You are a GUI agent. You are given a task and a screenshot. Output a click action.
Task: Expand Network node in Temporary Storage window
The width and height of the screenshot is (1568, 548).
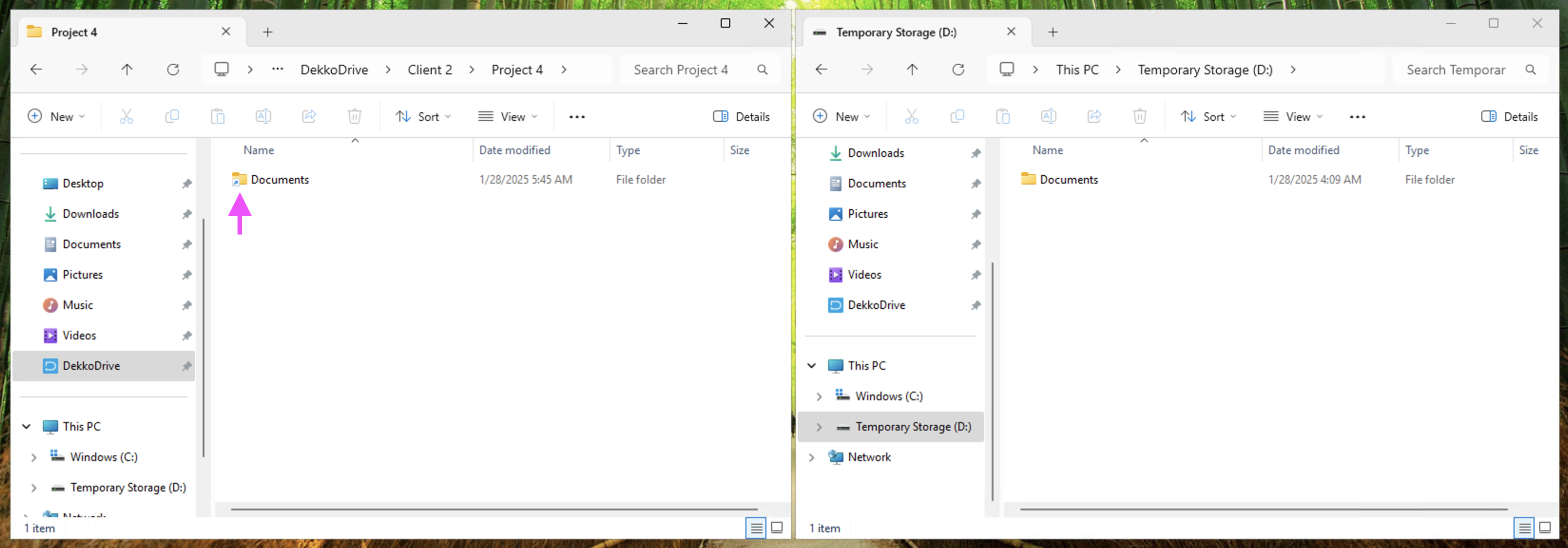point(812,457)
